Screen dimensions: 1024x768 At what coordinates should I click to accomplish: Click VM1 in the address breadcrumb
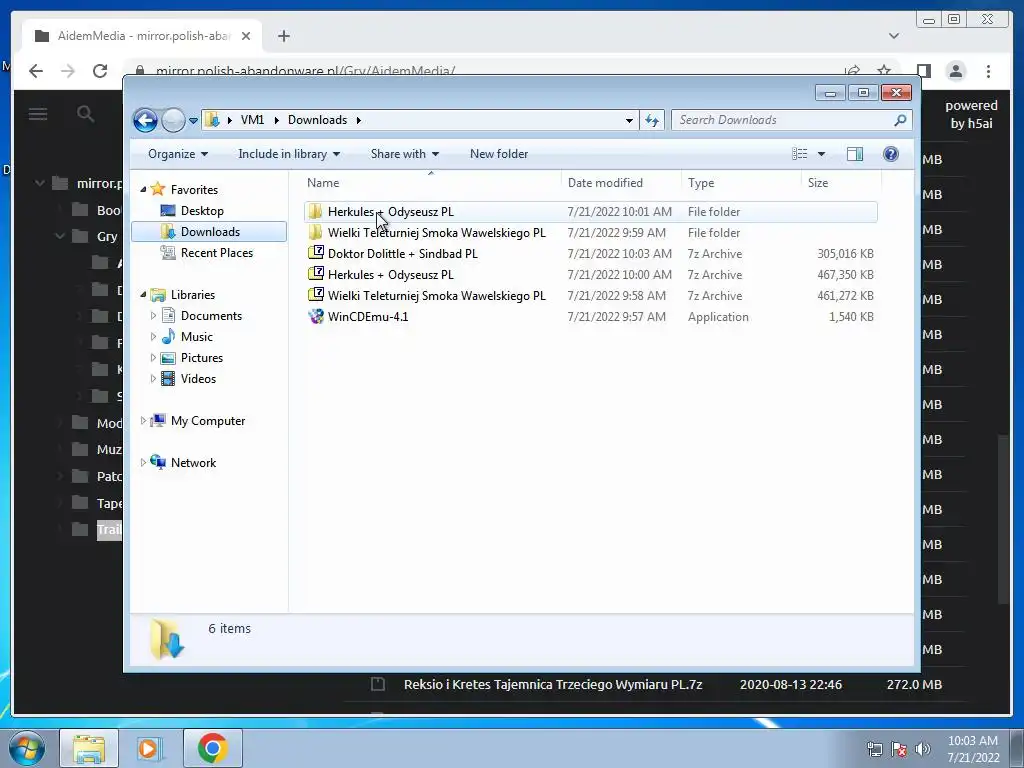point(252,120)
